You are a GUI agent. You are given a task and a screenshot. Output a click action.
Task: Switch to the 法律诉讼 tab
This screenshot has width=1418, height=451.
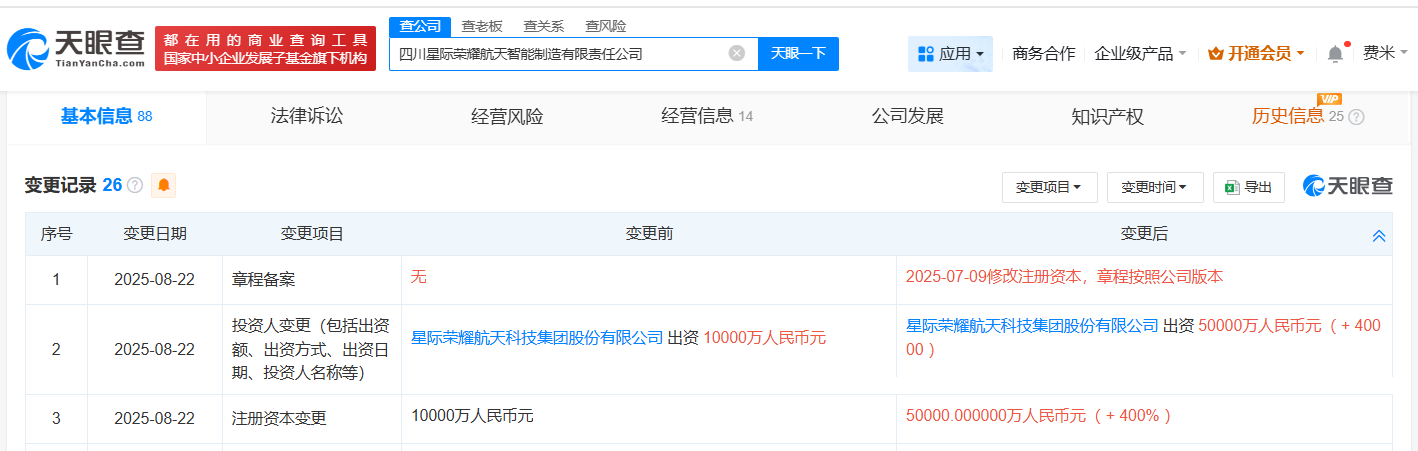click(307, 117)
